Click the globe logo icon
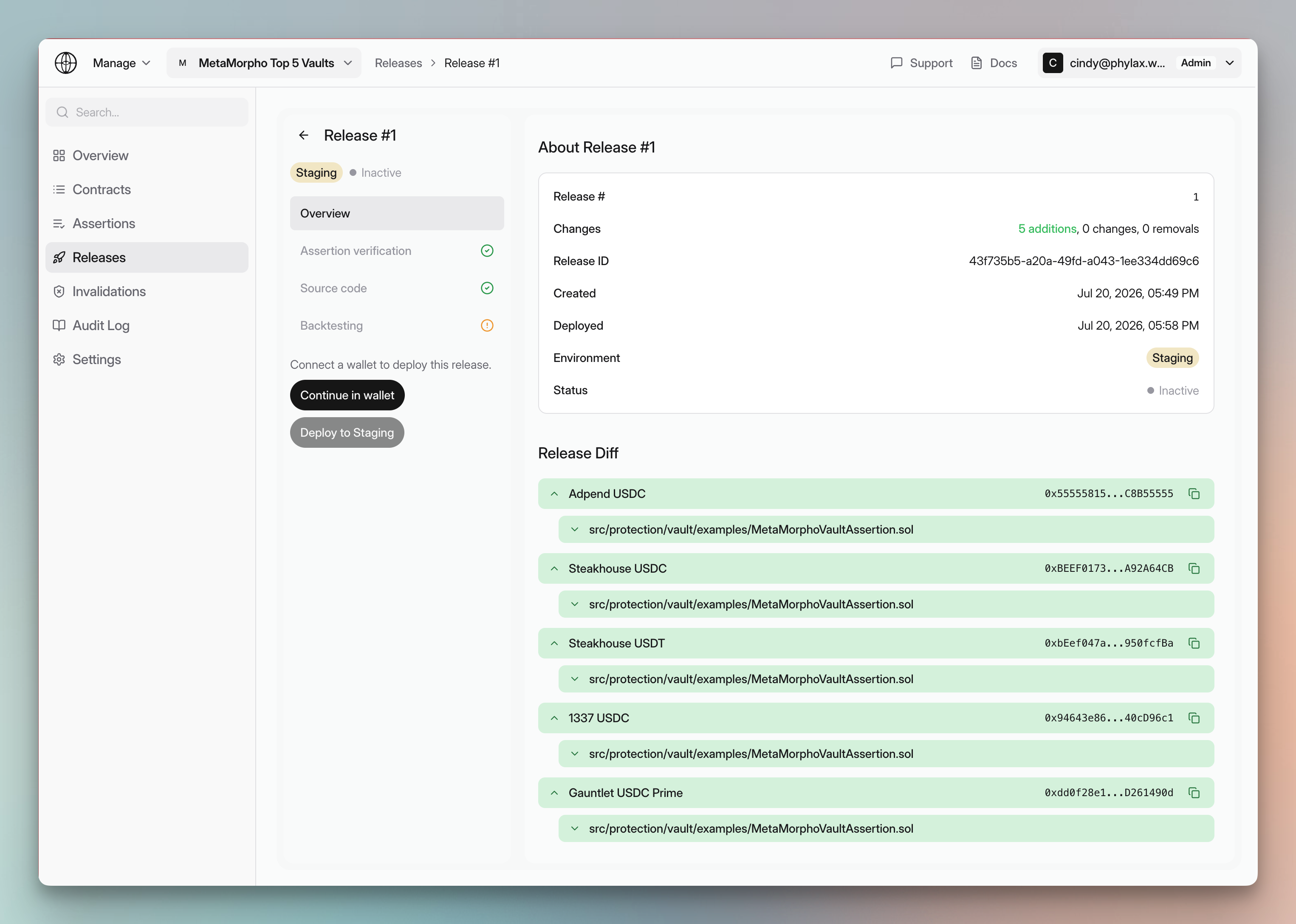The height and width of the screenshot is (924, 1296). coord(66,62)
